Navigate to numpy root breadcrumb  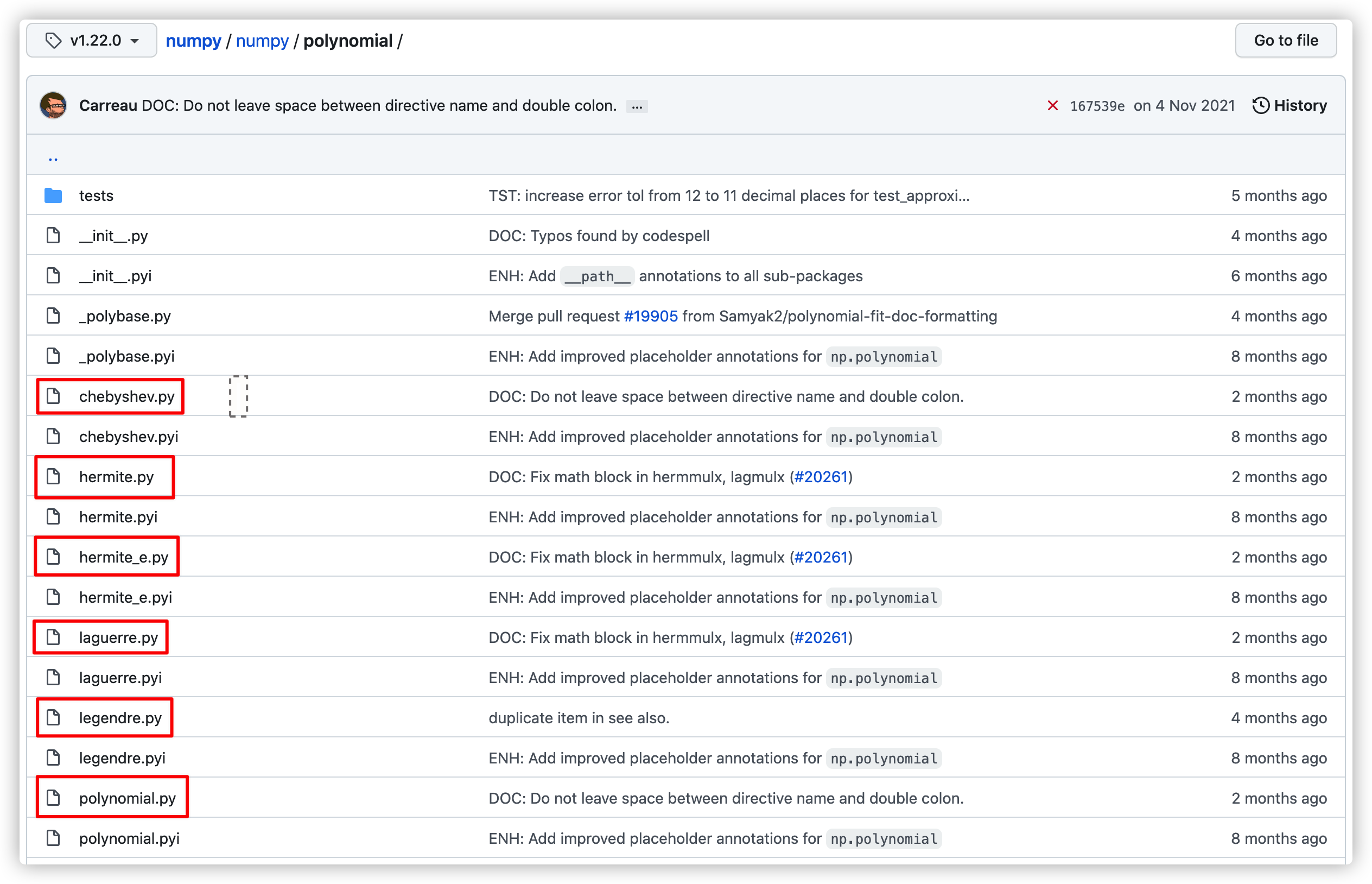coord(193,41)
